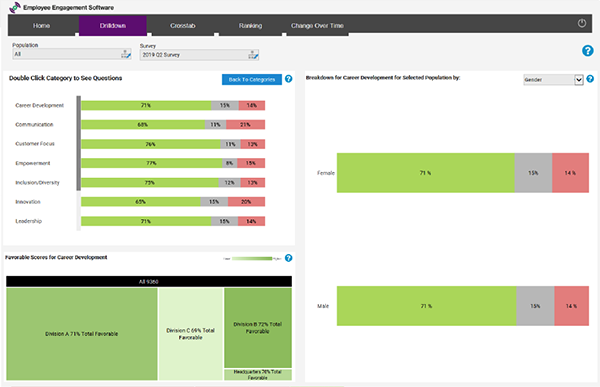Open the Population All selector
600x387 pixels.
72,54
